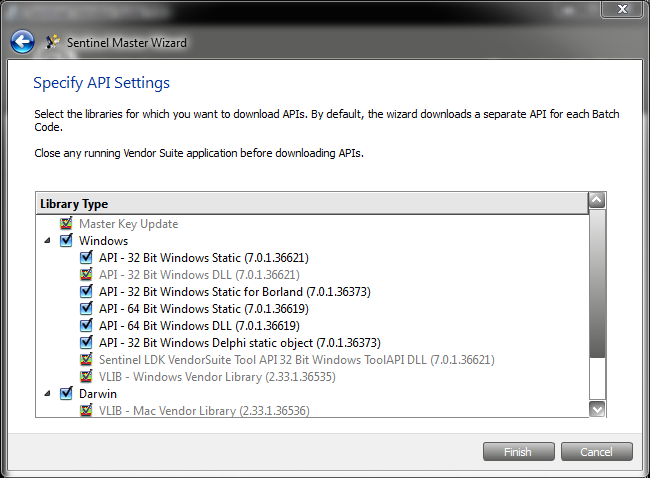The image size is (650, 478).
Task: Uncheck API 64 Bit Windows DLL
Action: [87, 325]
